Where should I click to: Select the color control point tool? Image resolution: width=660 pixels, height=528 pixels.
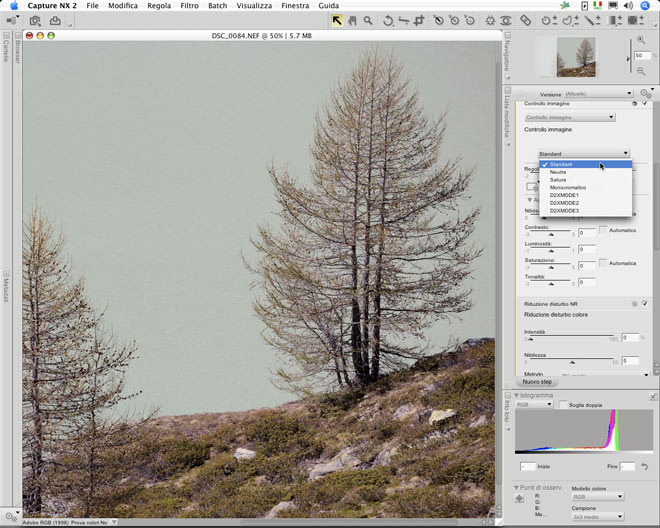pyautogui.click(x=490, y=20)
